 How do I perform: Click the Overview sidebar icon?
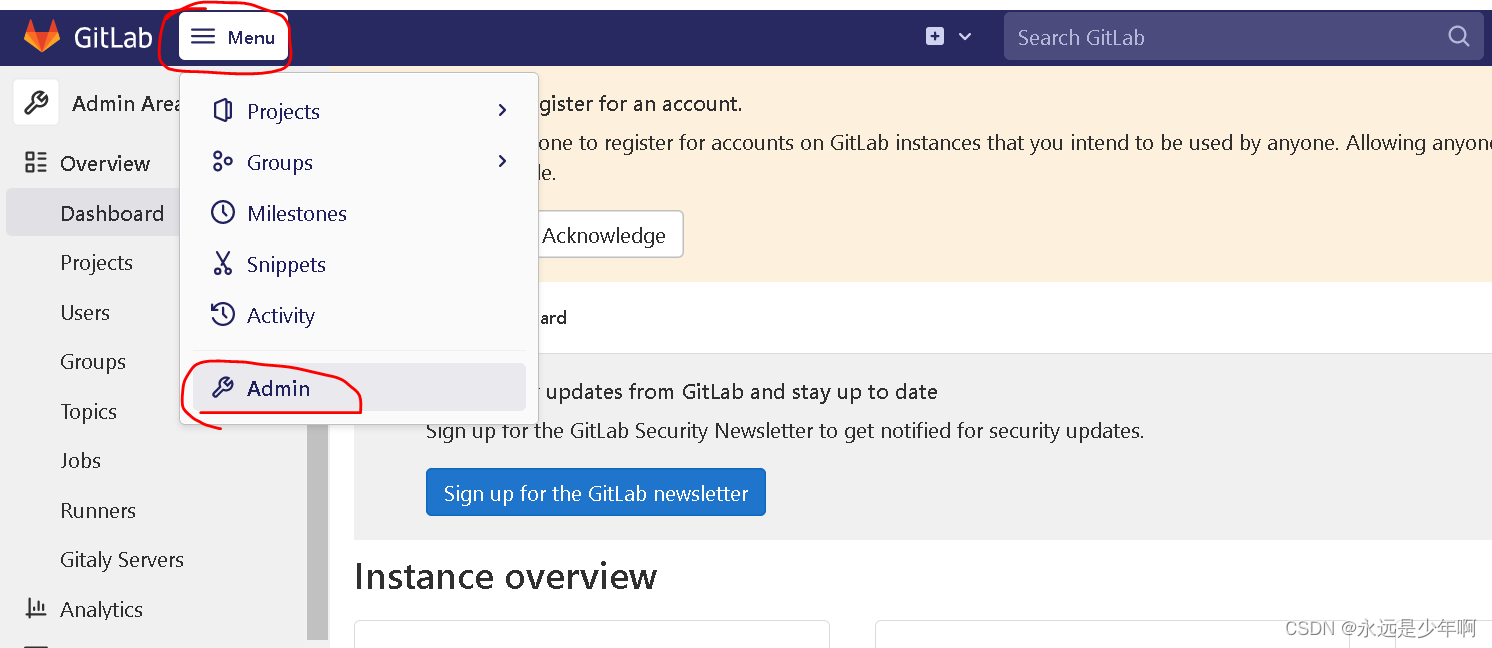[x=36, y=163]
